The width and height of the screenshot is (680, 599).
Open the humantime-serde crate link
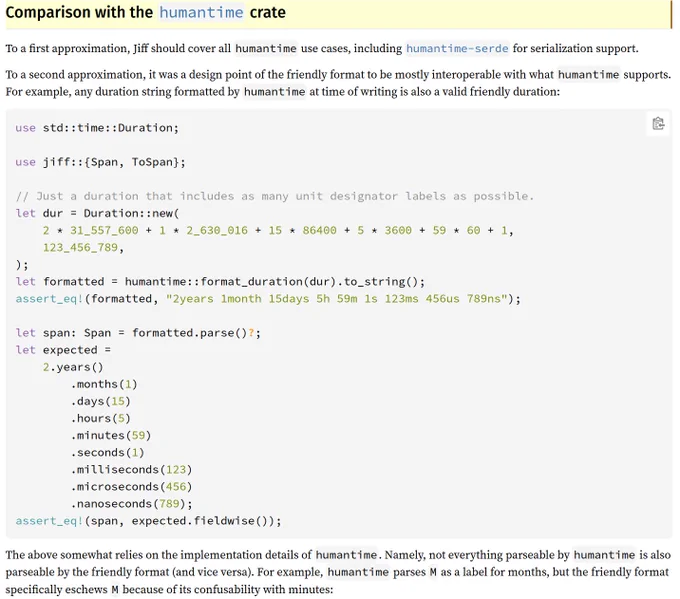click(x=457, y=48)
